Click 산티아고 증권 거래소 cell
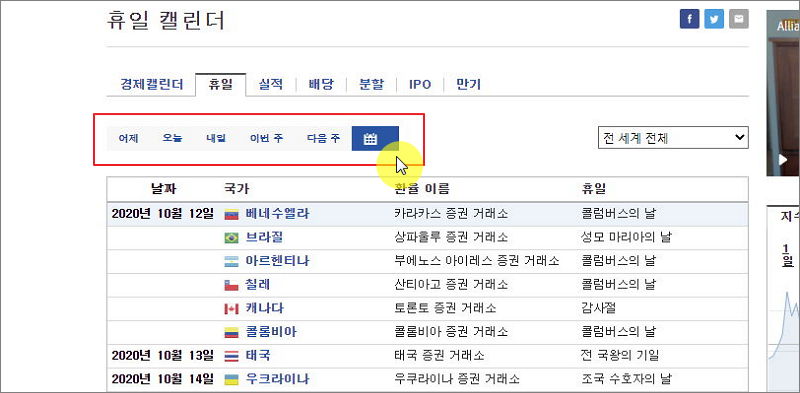 pyautogui.click(x=451, y=285)
